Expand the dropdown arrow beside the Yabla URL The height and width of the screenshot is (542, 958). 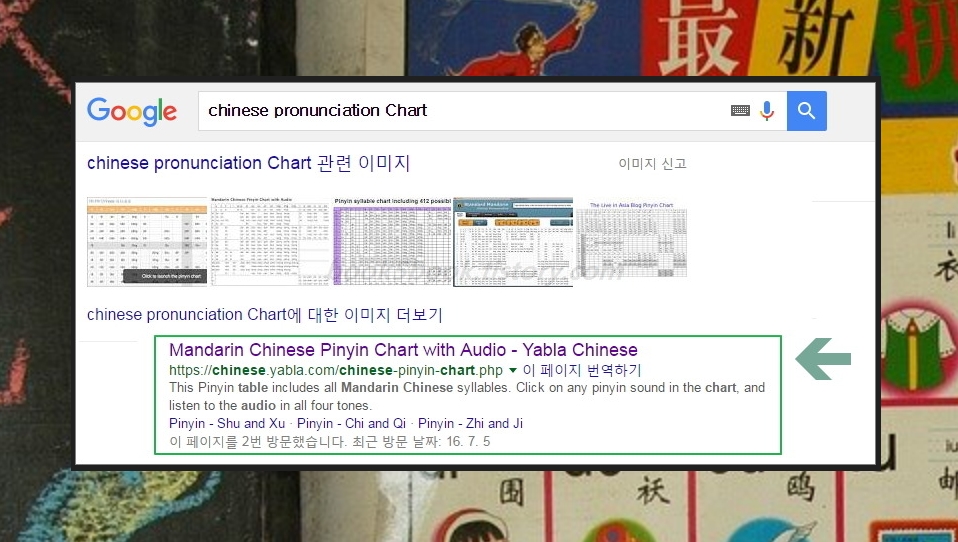pyautogui.click(x=513, y=370)
